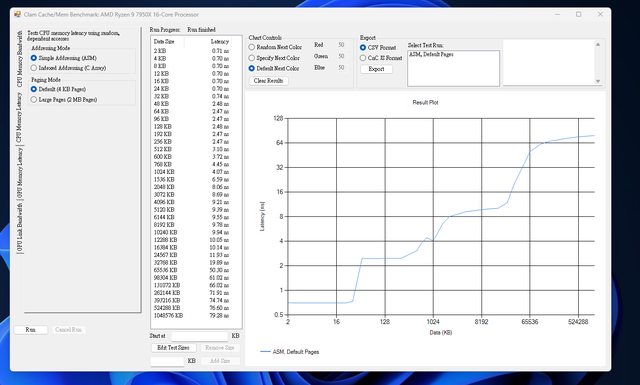The width and height of the screenshot is (640, 385).
Task: Click the Export button
Action: [376, 69]
